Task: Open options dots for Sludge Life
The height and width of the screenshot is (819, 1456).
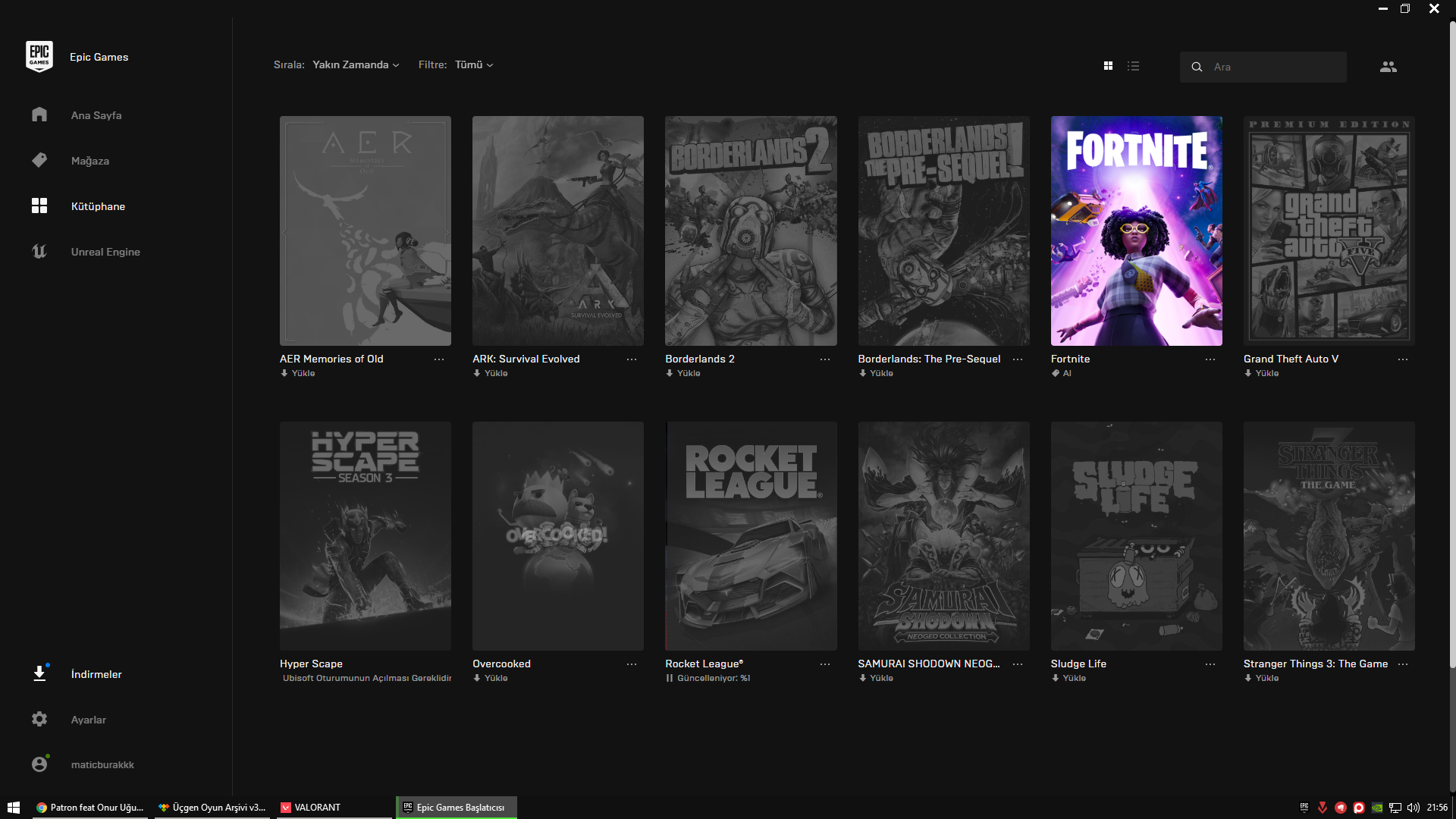Action: coord(1210,664)
